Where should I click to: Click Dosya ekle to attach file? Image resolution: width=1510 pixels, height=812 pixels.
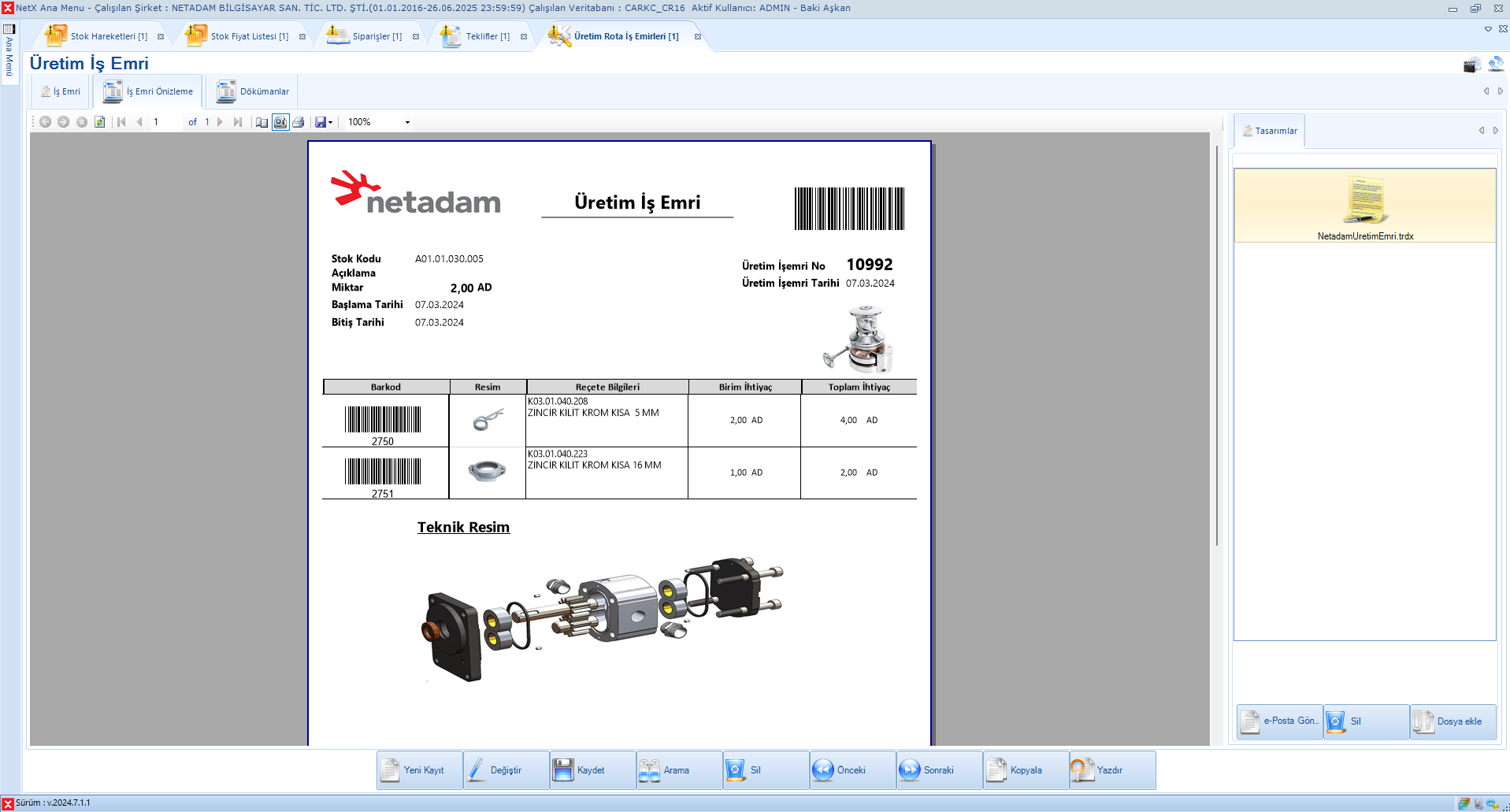click(x=1452, y=721)
